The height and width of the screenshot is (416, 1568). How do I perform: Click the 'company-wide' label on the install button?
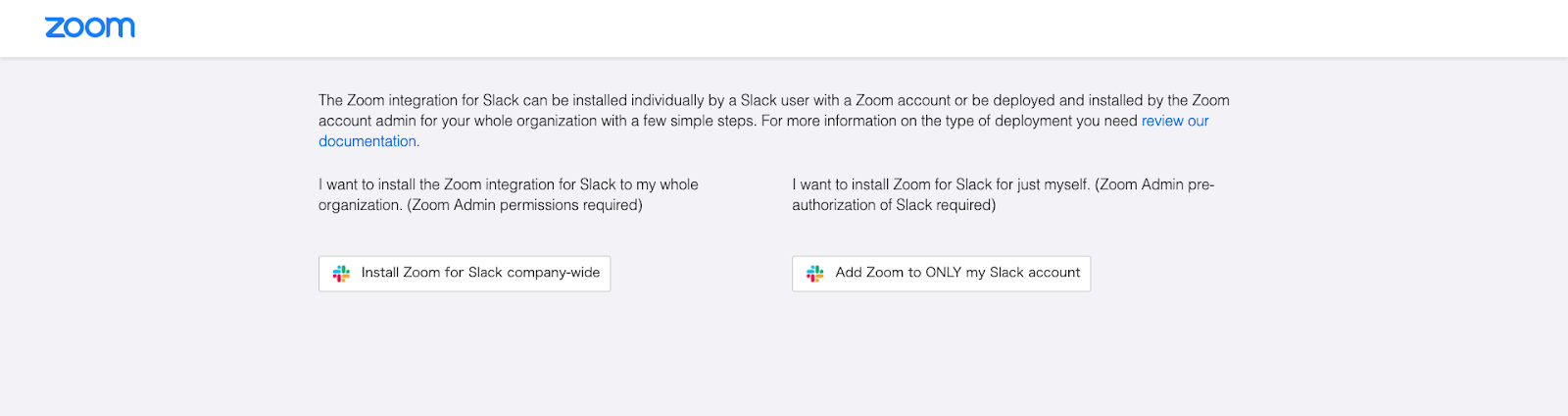click(x=554, y=273)
